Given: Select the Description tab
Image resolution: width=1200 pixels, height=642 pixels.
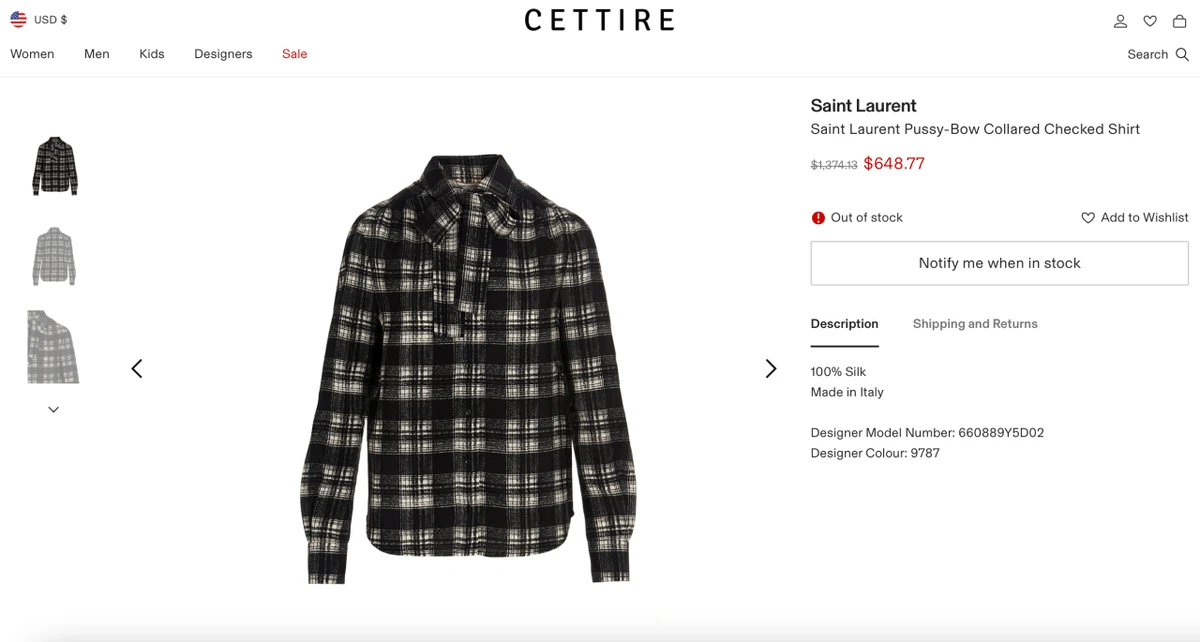Looking at the screenshot, I should coord(844,324).
